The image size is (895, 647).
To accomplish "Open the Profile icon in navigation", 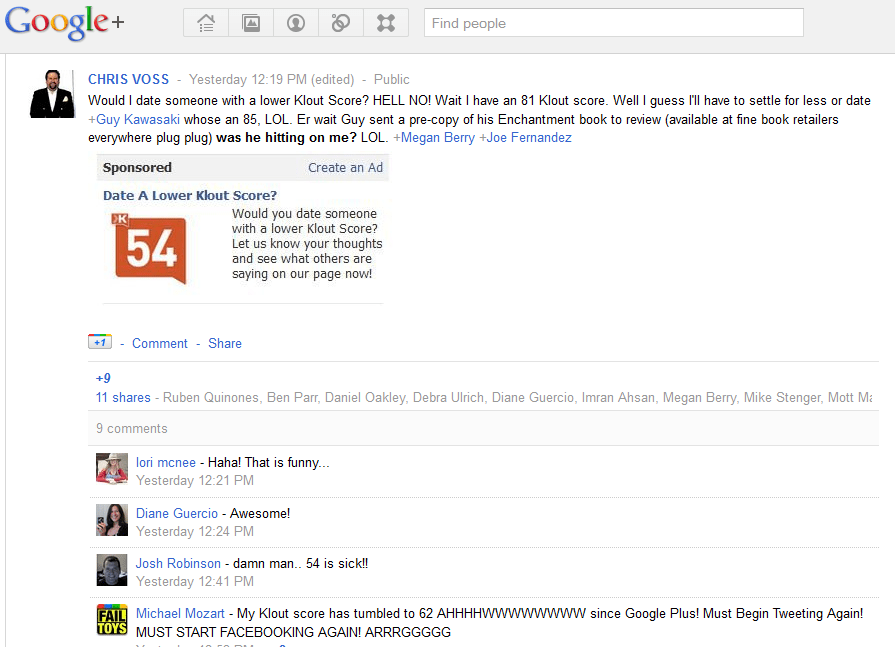I will [x=296, y=23].
